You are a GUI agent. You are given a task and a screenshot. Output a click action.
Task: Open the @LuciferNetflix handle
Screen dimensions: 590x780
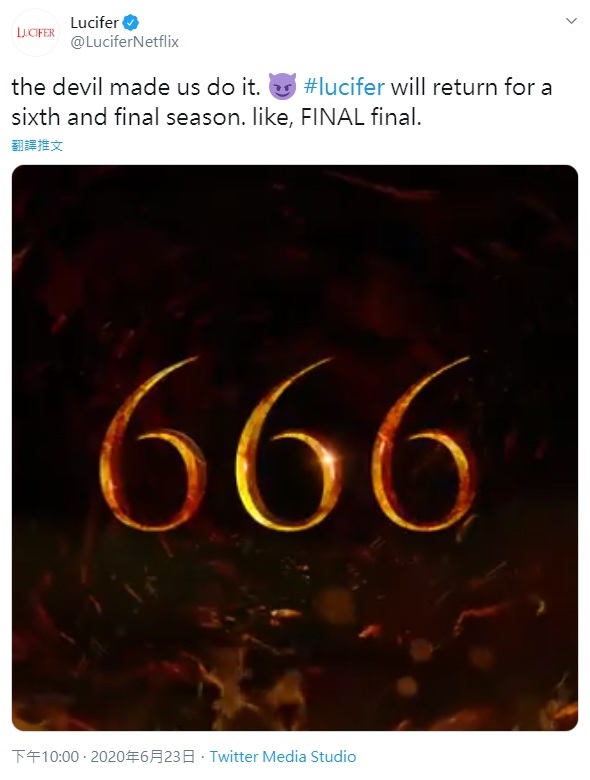point(124,42)
